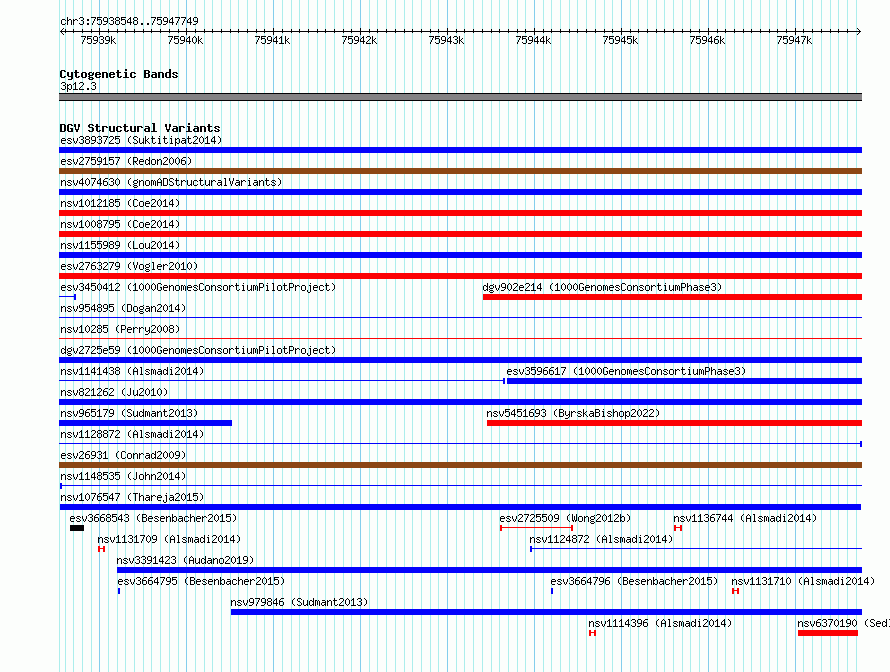Viewport: 890px width, 672px height.
Task: Select the nsv1155989 (Lou2014) label
Action: pos(120,245)
